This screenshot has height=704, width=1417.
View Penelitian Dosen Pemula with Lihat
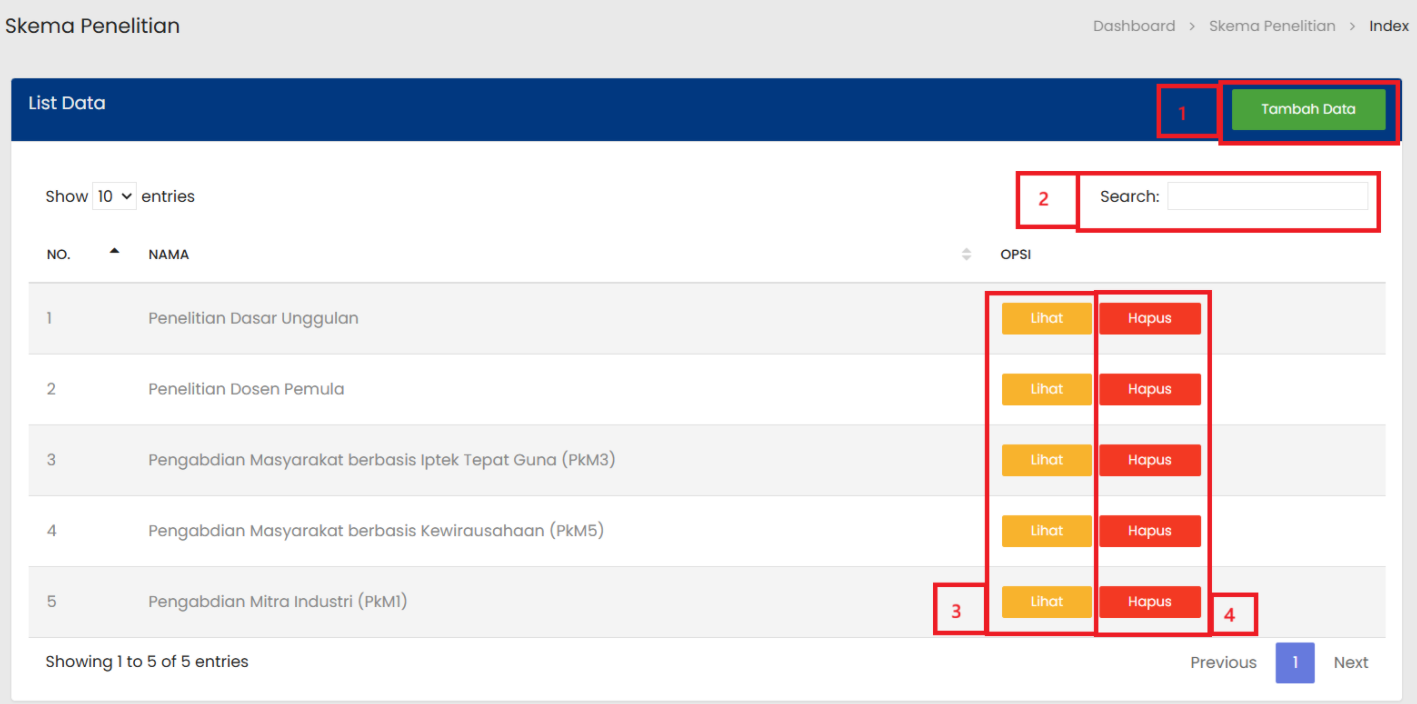pos(1046,389)
